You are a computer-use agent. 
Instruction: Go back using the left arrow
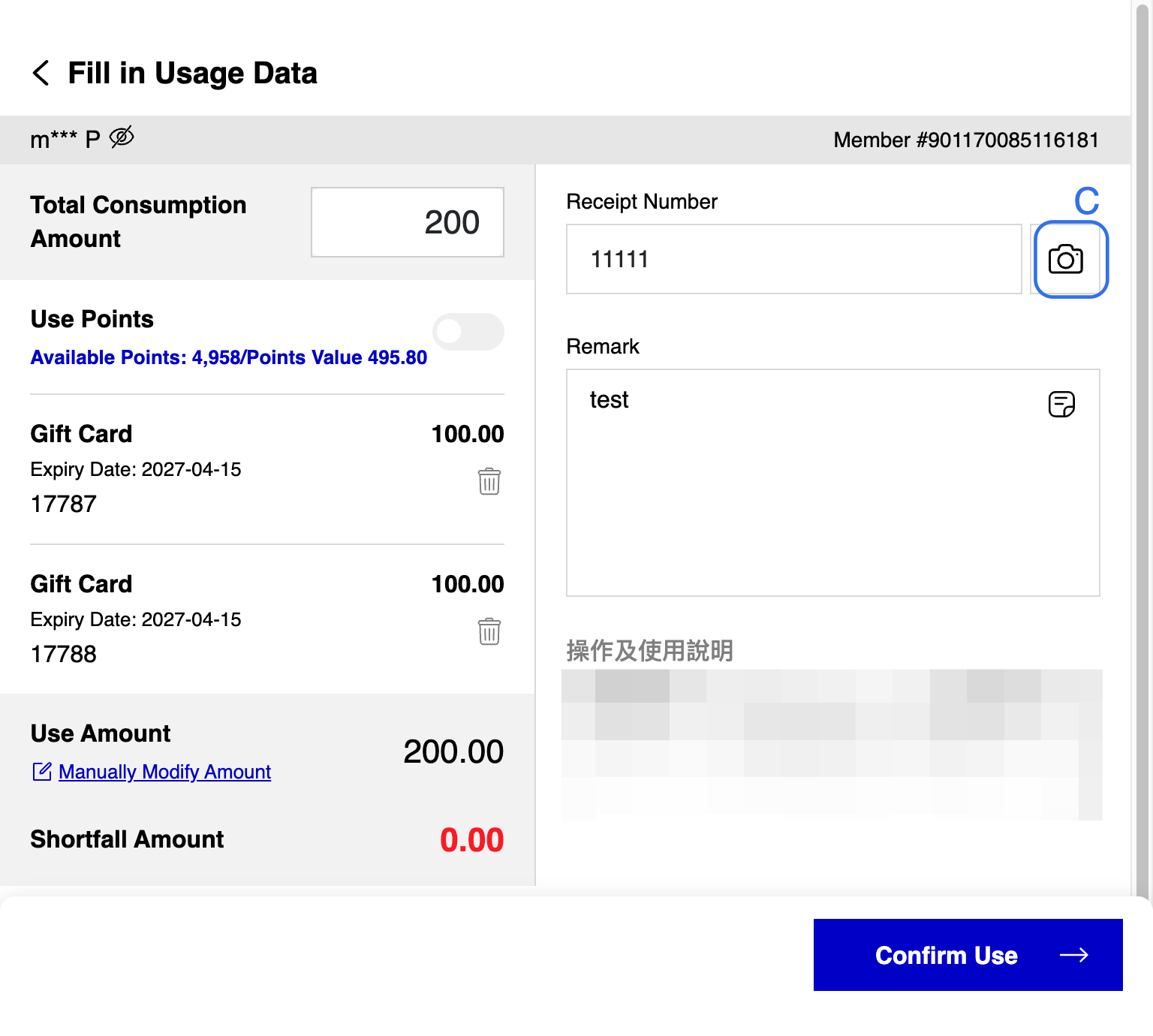click(x=41, y=74)
